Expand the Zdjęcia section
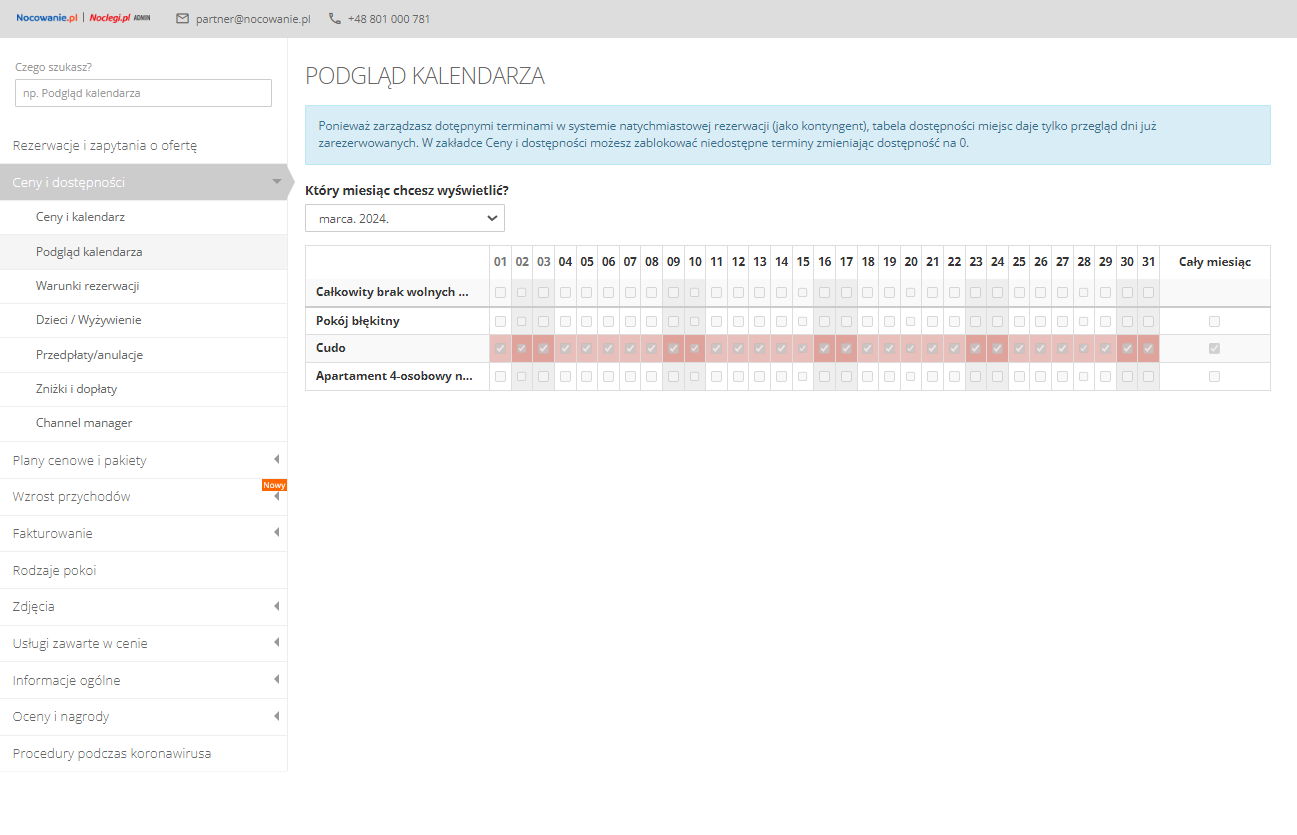This screenshot has height=835, width=1297. 276,606
